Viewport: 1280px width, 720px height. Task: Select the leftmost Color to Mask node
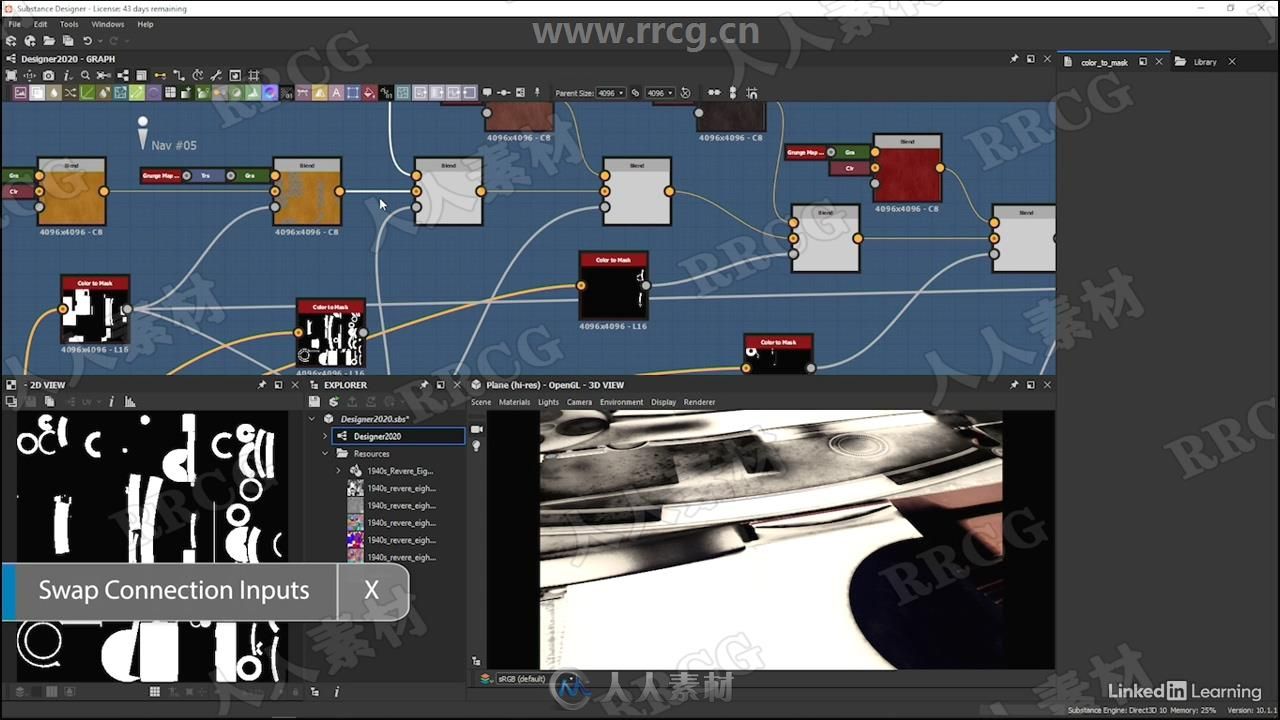coord(95,310)
